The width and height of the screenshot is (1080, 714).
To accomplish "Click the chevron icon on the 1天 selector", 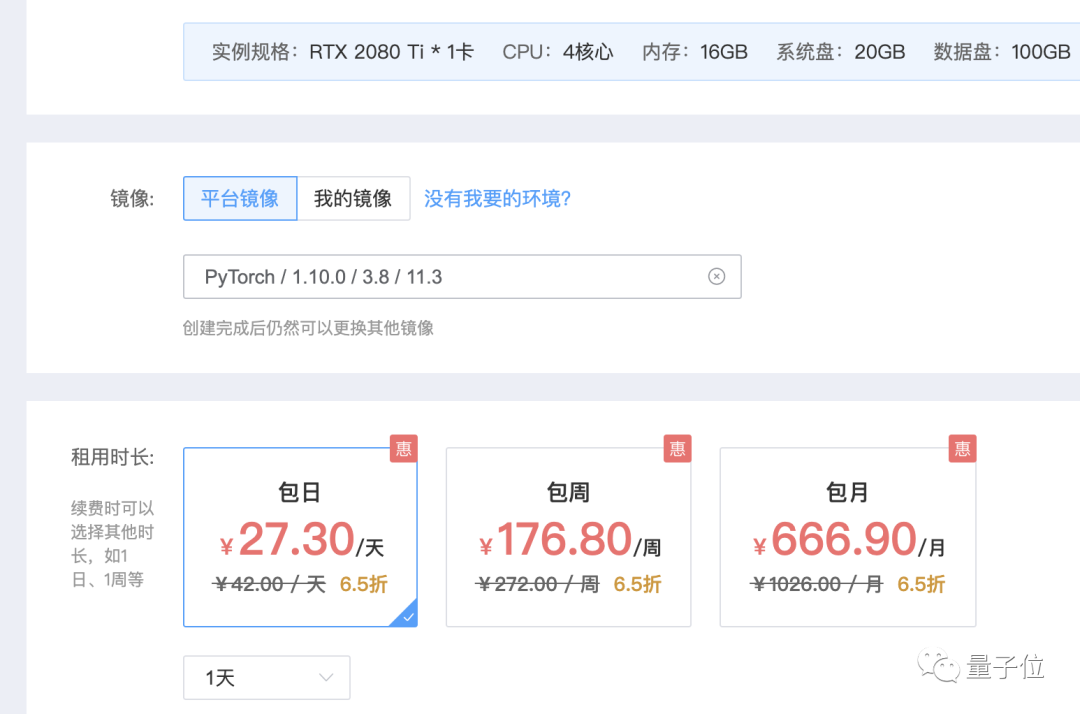I will pos(326,677).
